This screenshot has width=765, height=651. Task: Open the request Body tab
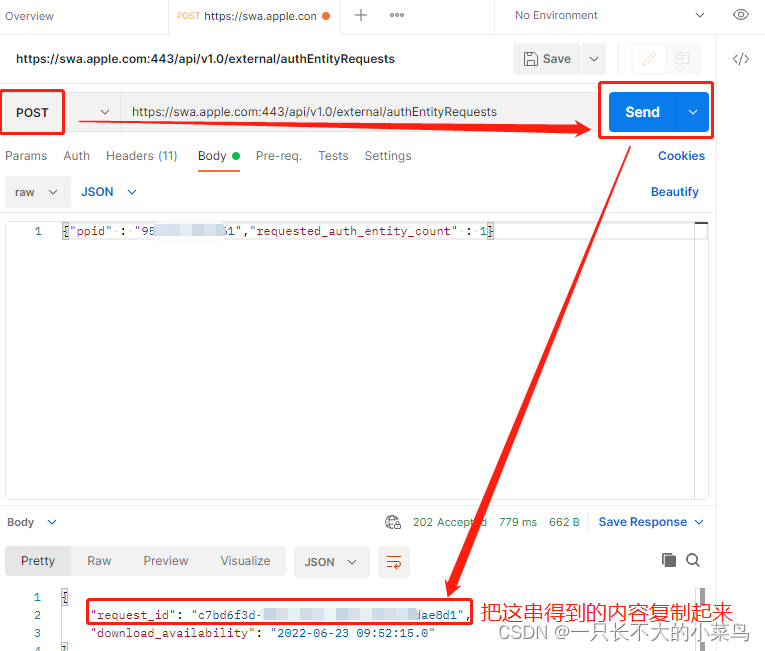pyautogui.click(x=219, y=156)
